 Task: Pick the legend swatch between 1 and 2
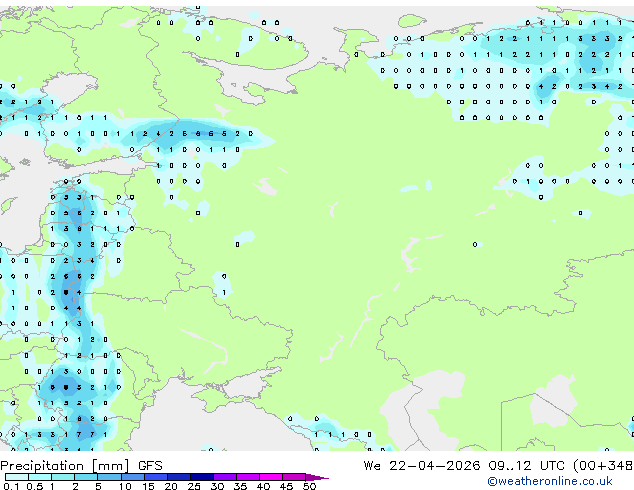pyautogui.click(x=63, y=477)
